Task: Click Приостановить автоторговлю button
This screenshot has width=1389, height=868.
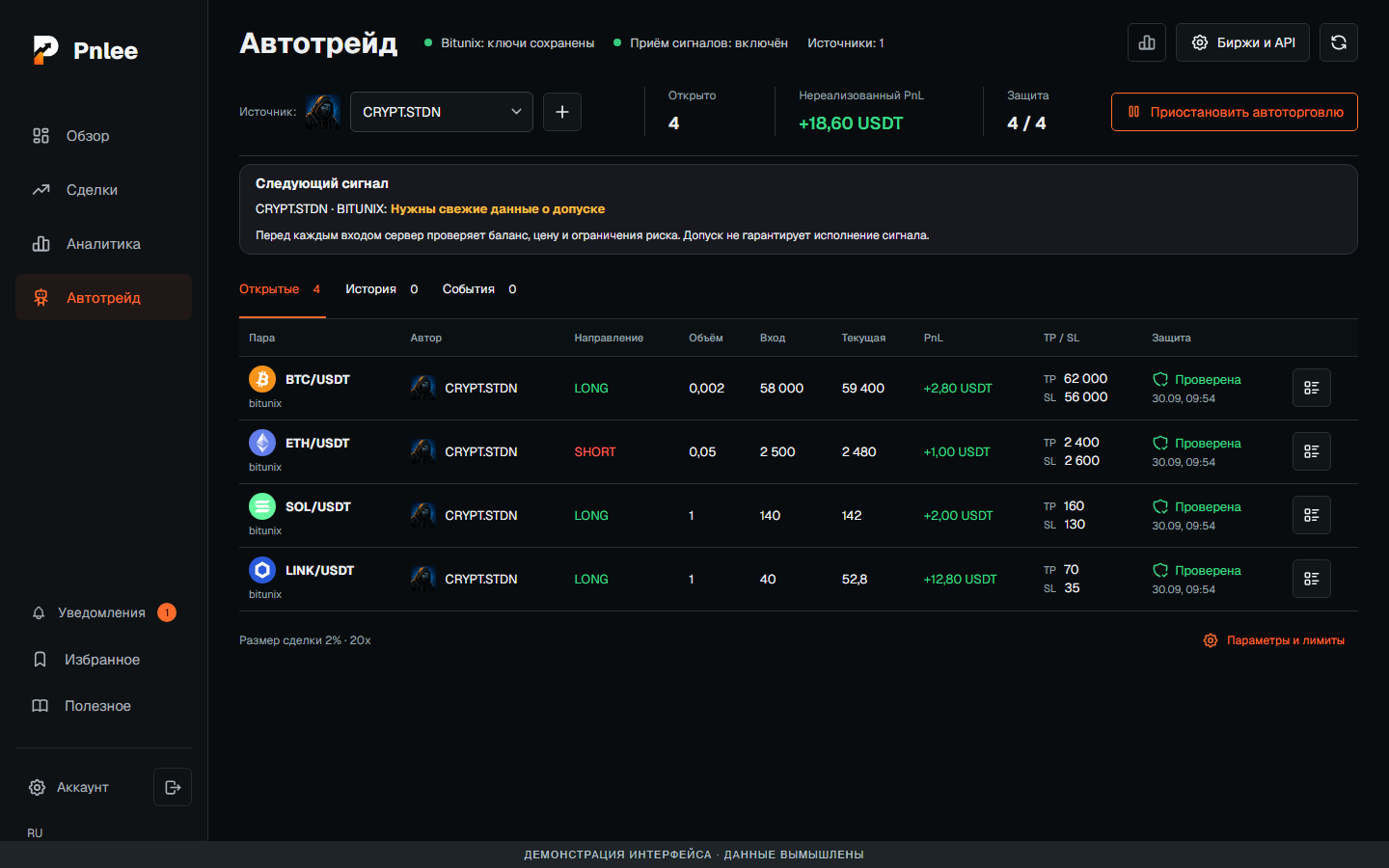Action: click(x=1235, y=112)
